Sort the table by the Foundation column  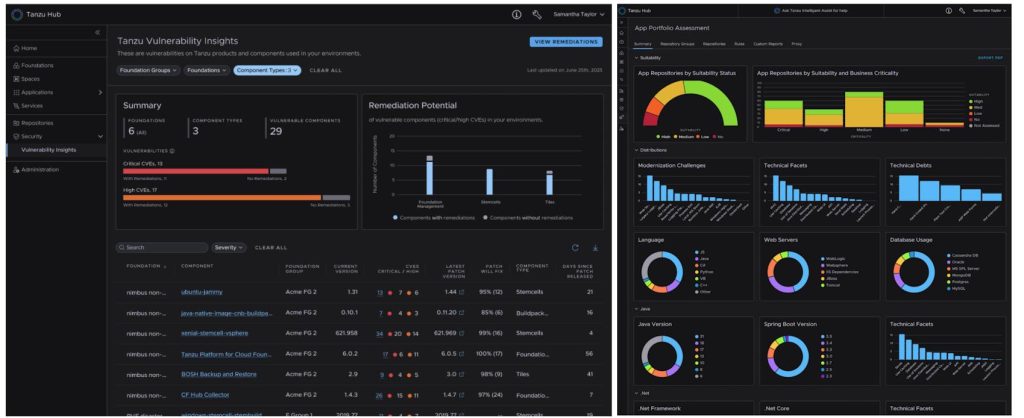pos(147,266)
